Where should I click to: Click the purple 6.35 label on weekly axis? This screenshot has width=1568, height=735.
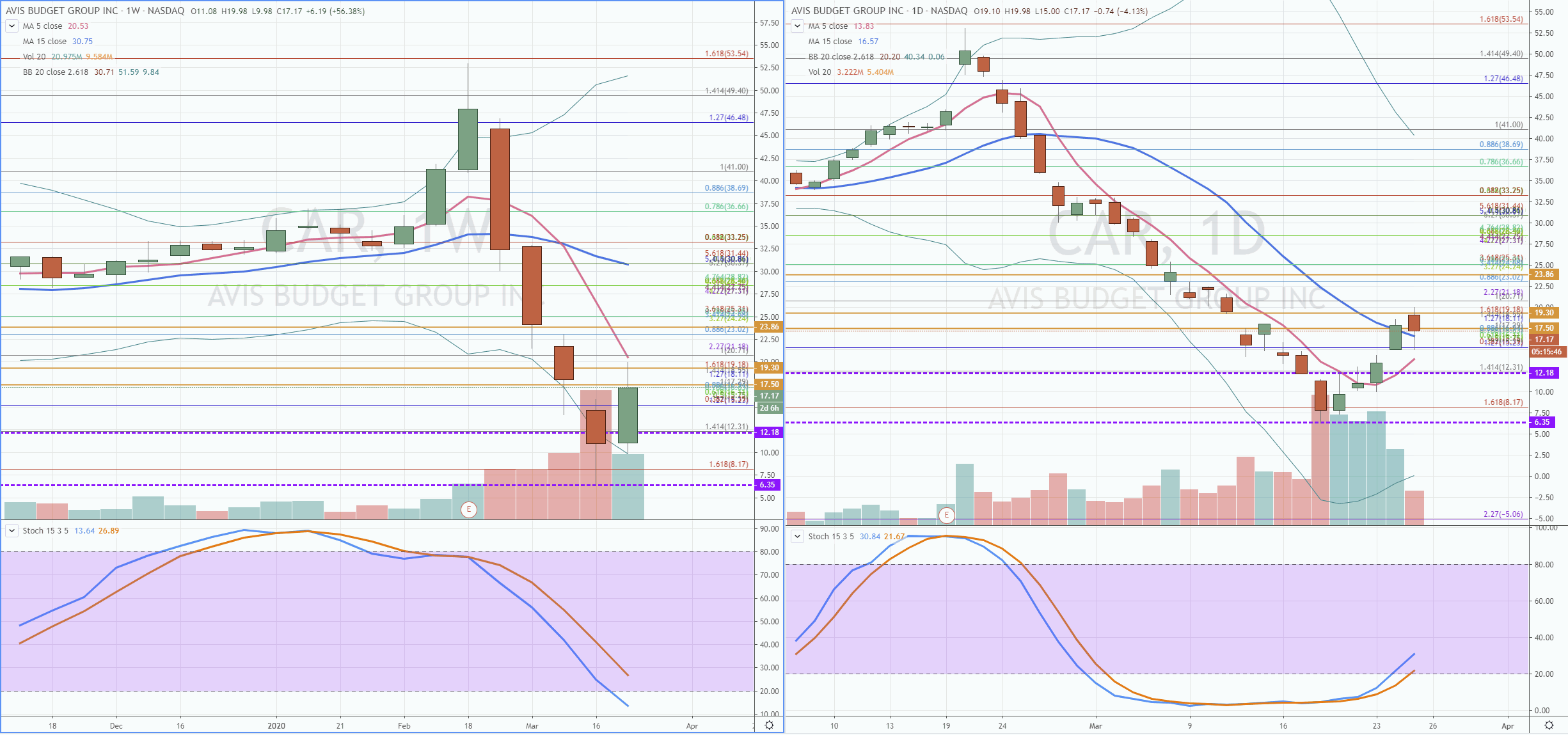[768, 485]
